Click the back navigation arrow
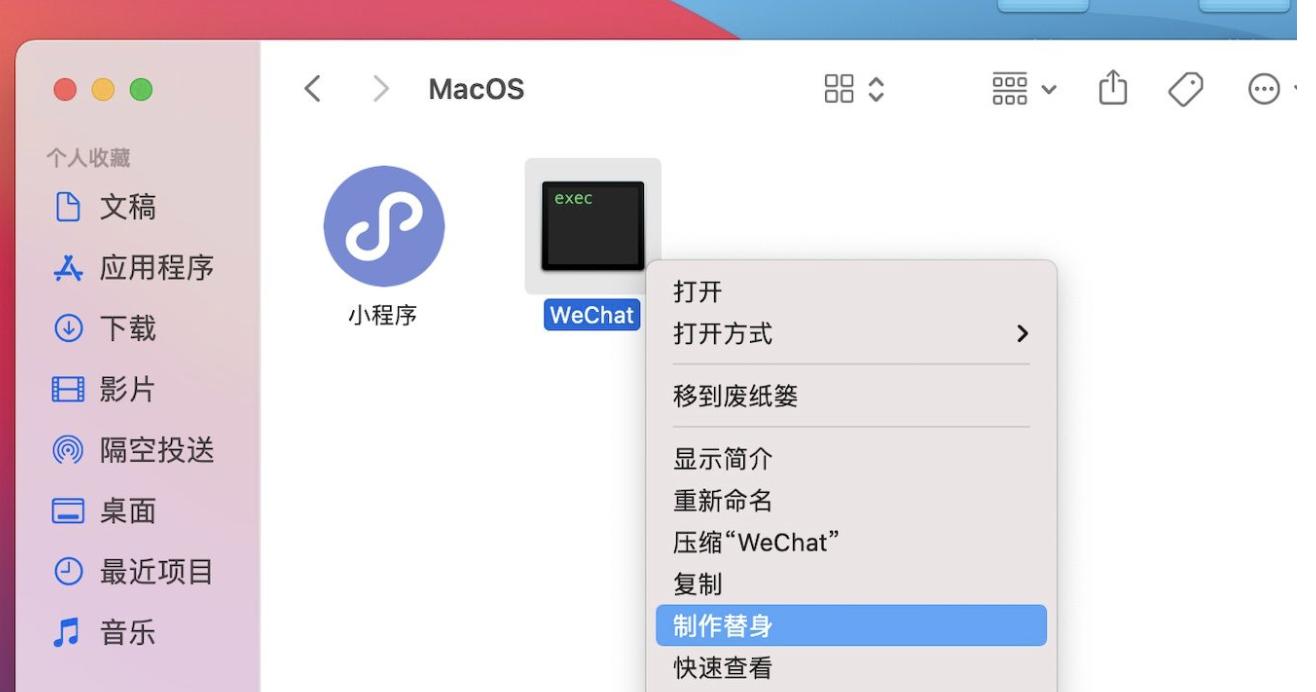The image size is (1316, 692). pyautogui.click(x=311, y=88)
